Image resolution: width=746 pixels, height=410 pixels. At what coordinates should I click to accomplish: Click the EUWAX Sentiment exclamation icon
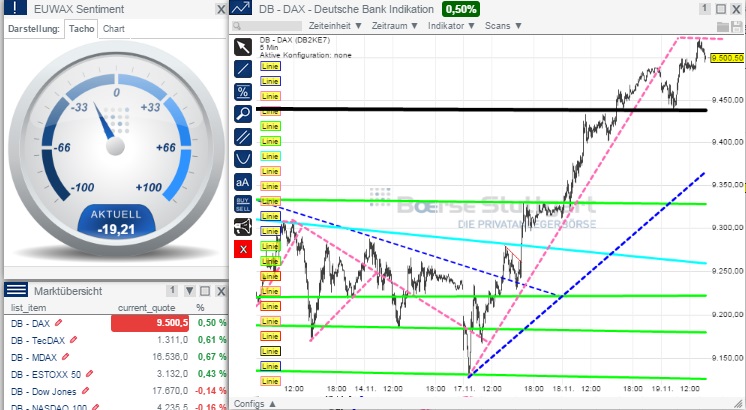[15, 8]
